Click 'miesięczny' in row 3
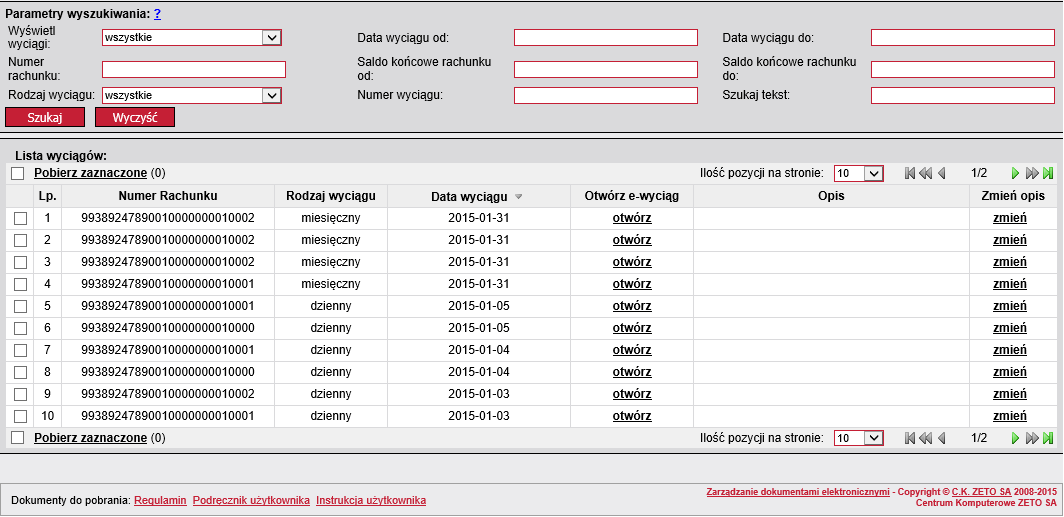This screenshot has height=517, width=1064. point(331,262)
